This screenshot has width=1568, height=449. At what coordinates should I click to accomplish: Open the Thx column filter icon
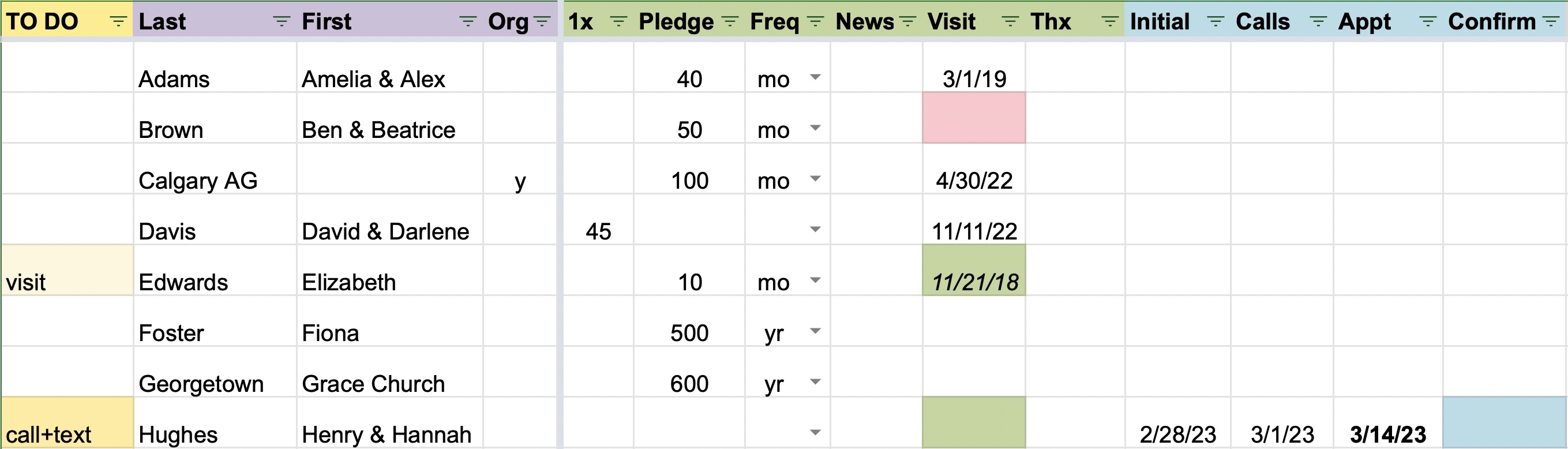[1109, 22]
